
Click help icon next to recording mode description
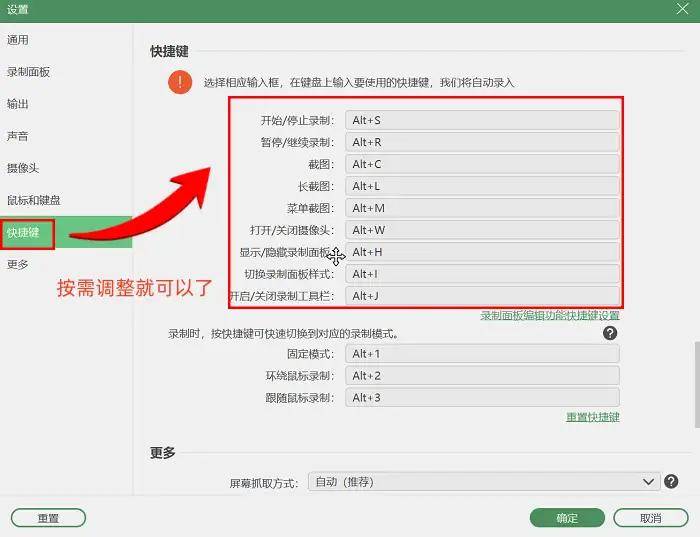pyautogui.click(x=609, y=334)
